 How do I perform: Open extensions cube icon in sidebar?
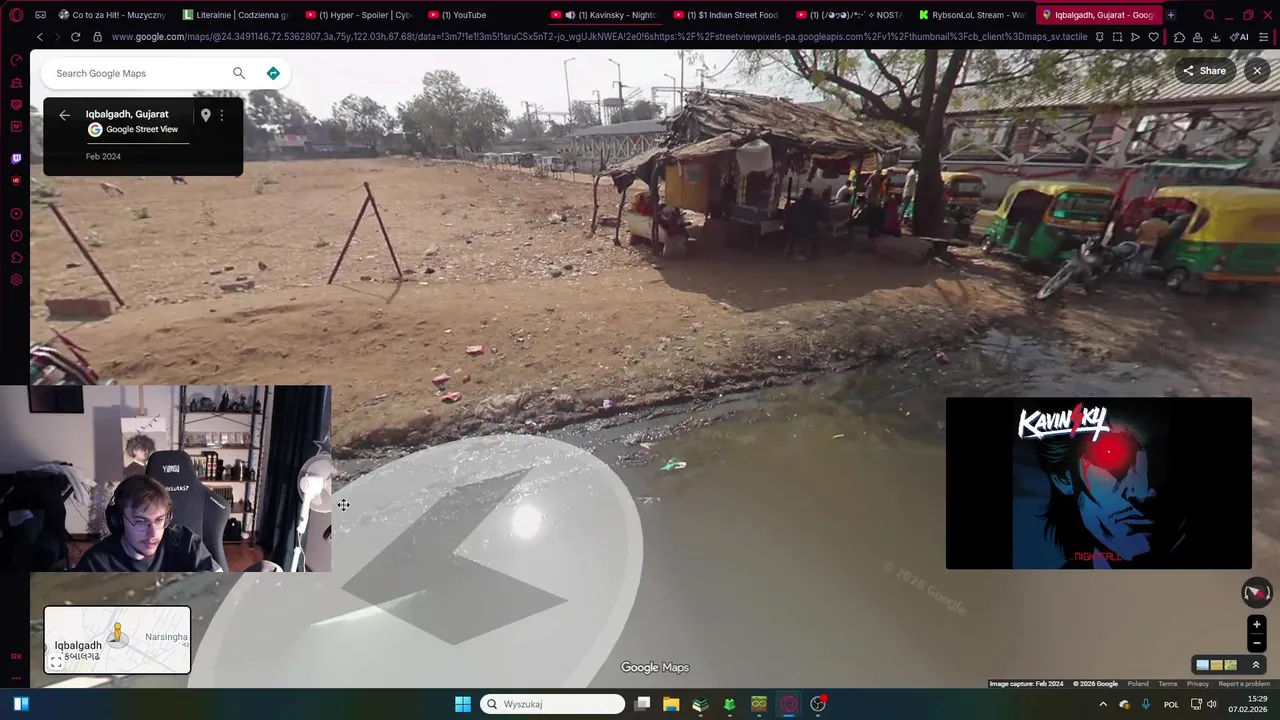click(x=16, y=258)
